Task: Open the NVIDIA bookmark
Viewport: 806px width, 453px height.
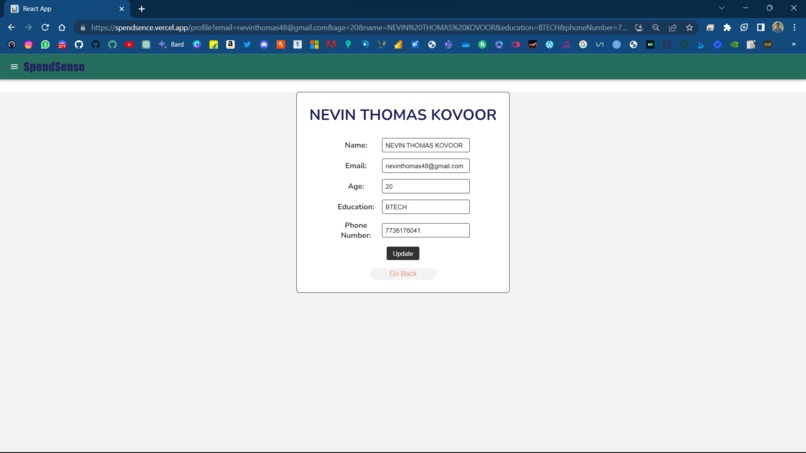Action: [x=734, y=45]
